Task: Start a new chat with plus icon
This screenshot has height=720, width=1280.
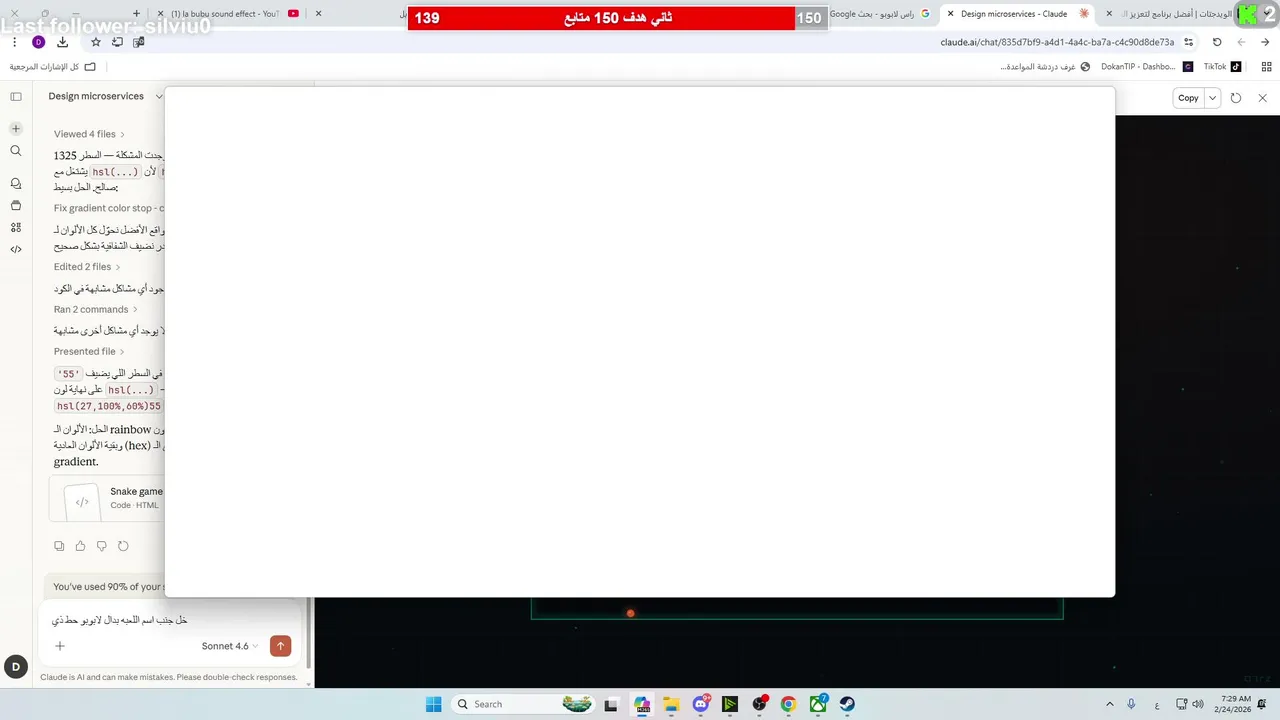Action: point(16,129)
